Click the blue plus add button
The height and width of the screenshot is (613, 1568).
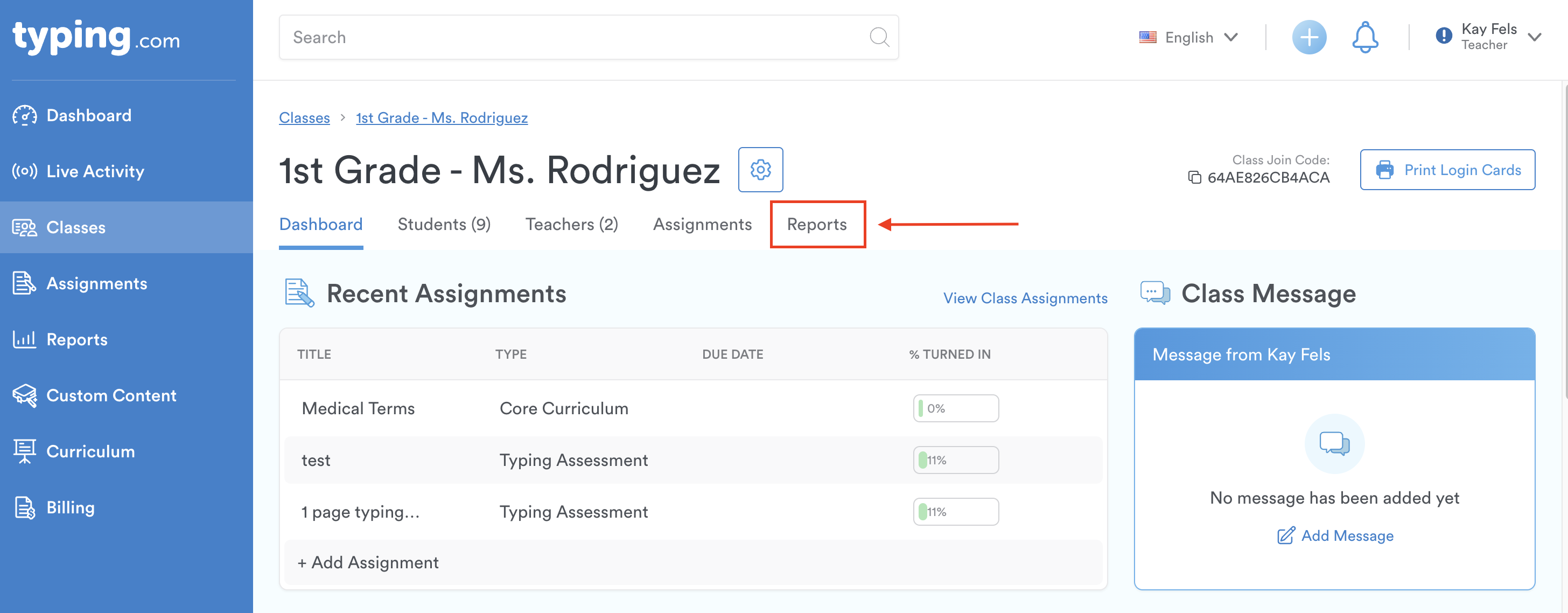[1308, 38]
